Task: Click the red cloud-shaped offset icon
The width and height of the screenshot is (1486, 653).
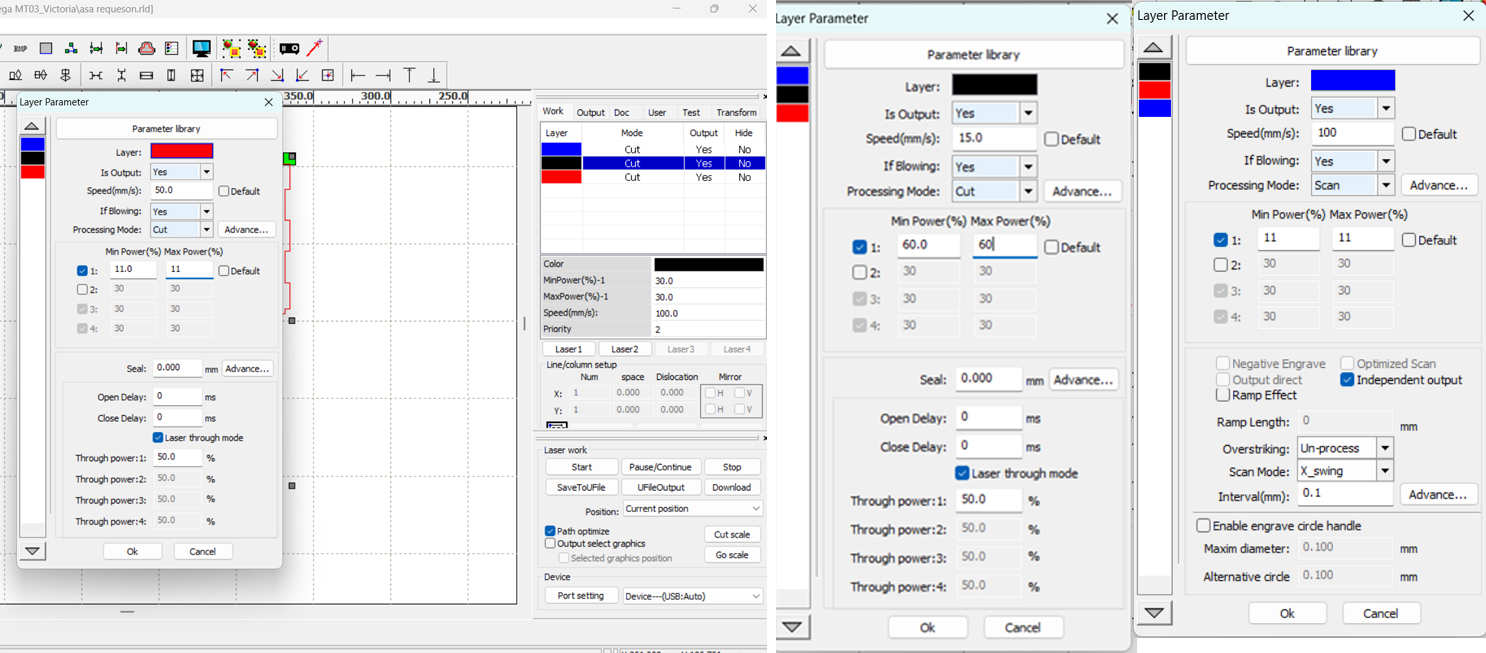Action: tap(147, 48)
